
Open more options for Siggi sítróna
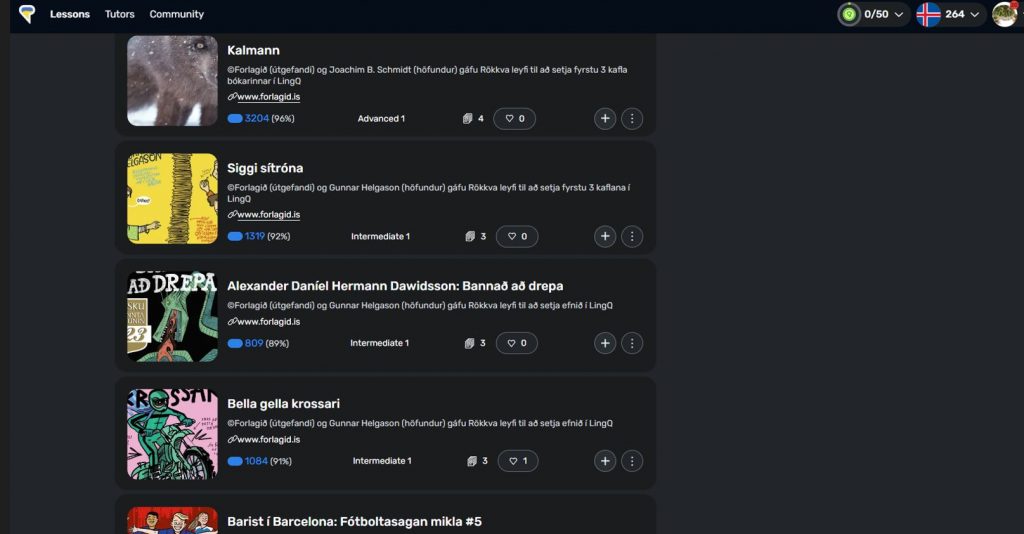coord(632,236)
